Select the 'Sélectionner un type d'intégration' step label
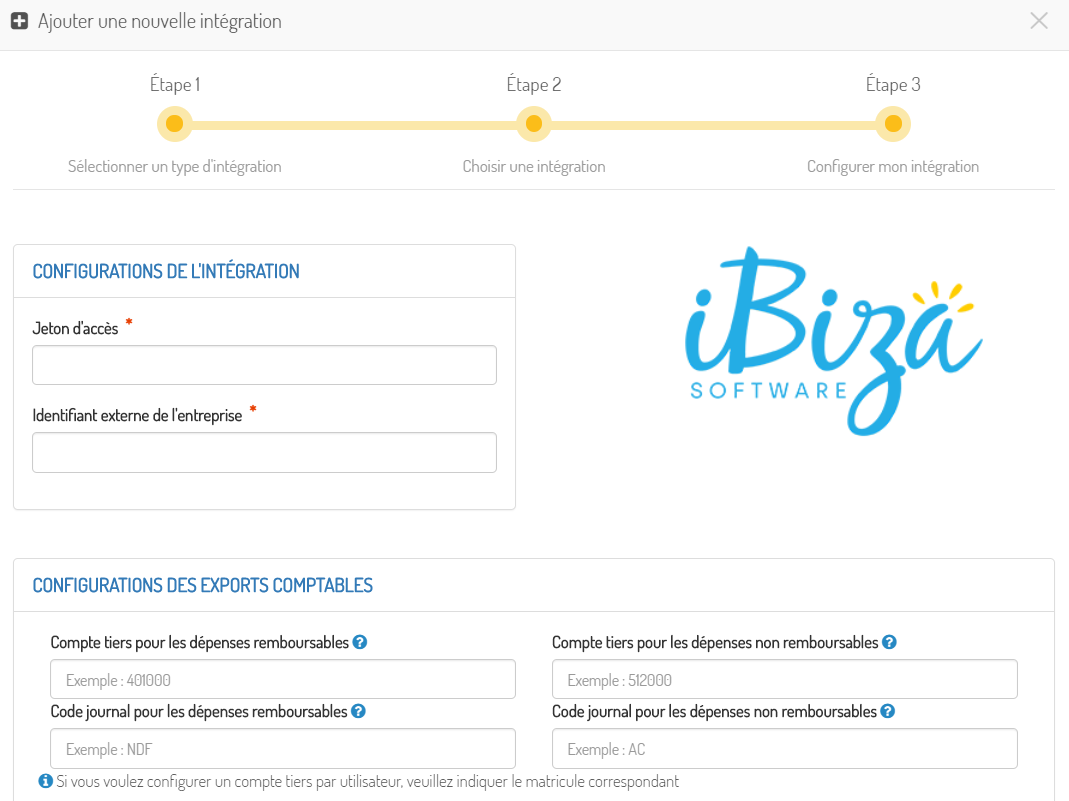1069x801 pixels. coord(175,166)
